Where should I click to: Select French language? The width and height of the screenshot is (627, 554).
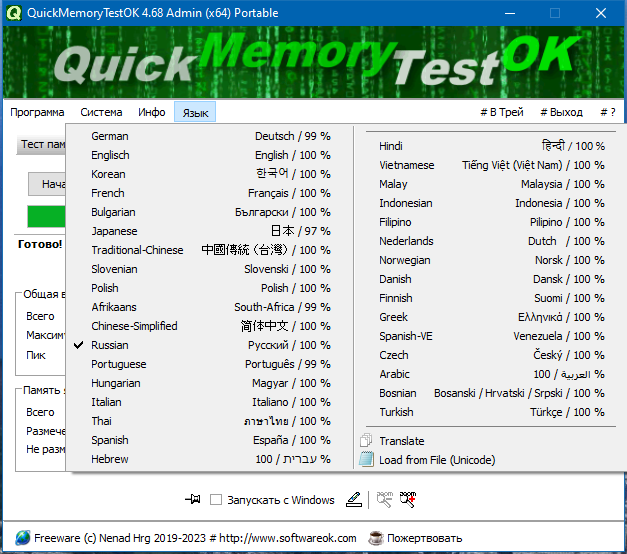click(210, 193)
